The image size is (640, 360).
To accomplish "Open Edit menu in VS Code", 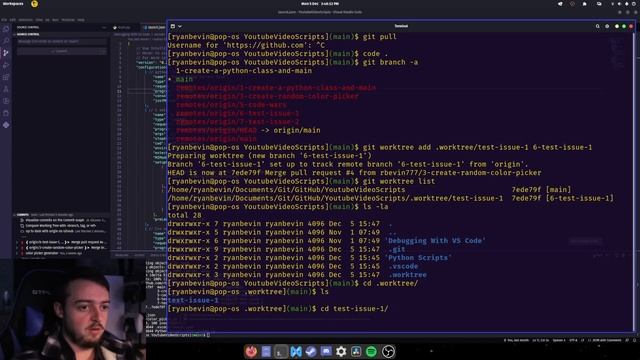I will pyautogui.click(x=13, y=20).
